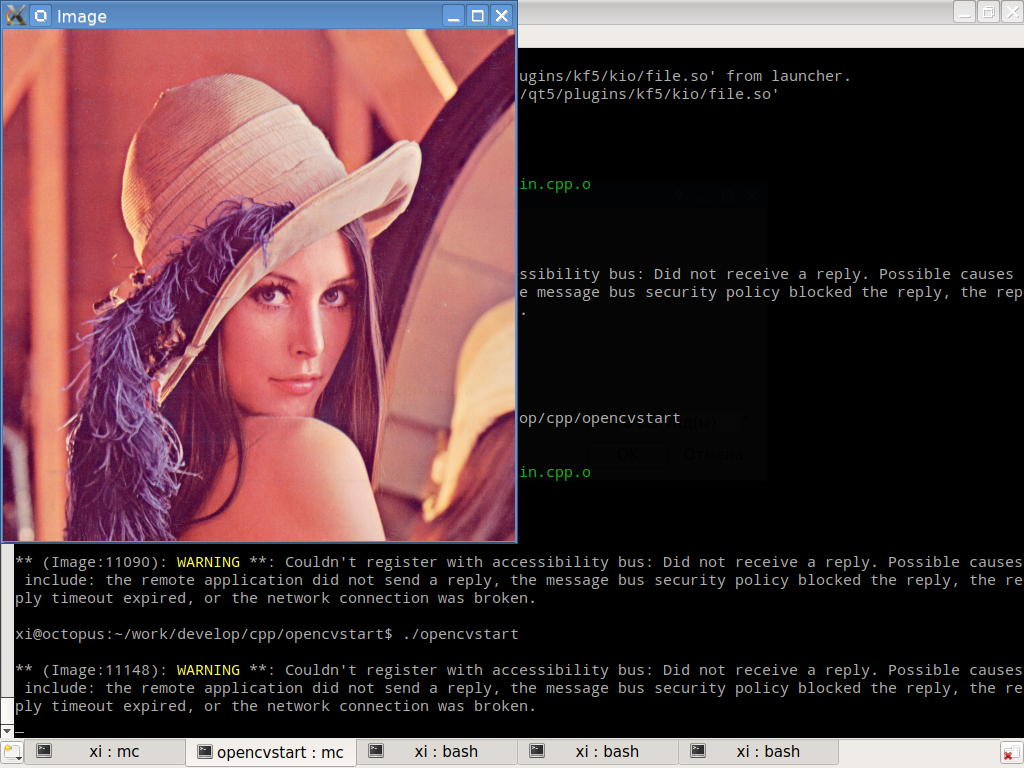
Task: Close the background terminal window
Action: (x=1012, y=12)
